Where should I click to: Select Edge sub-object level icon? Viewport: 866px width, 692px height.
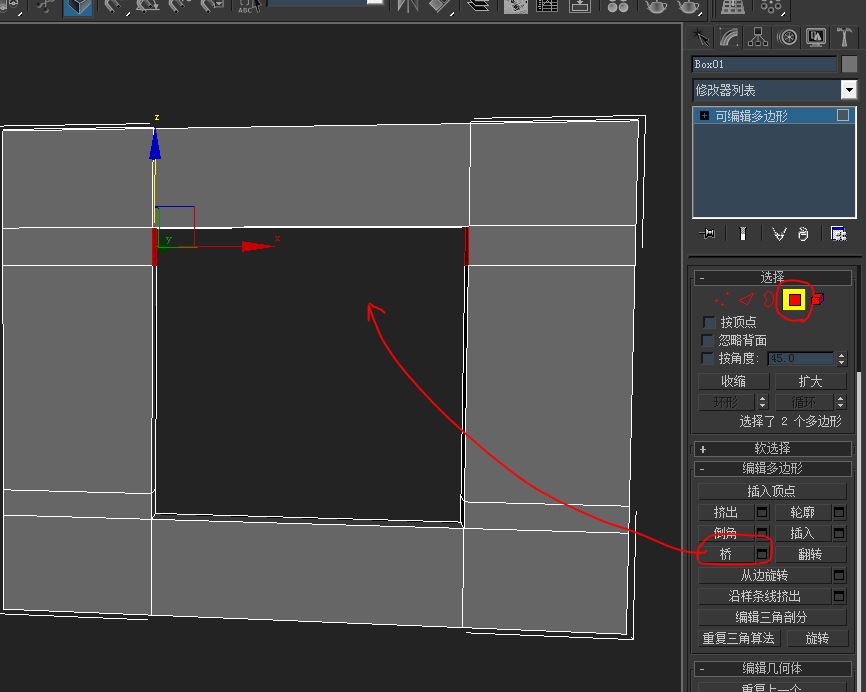click(x=747, y=299)
